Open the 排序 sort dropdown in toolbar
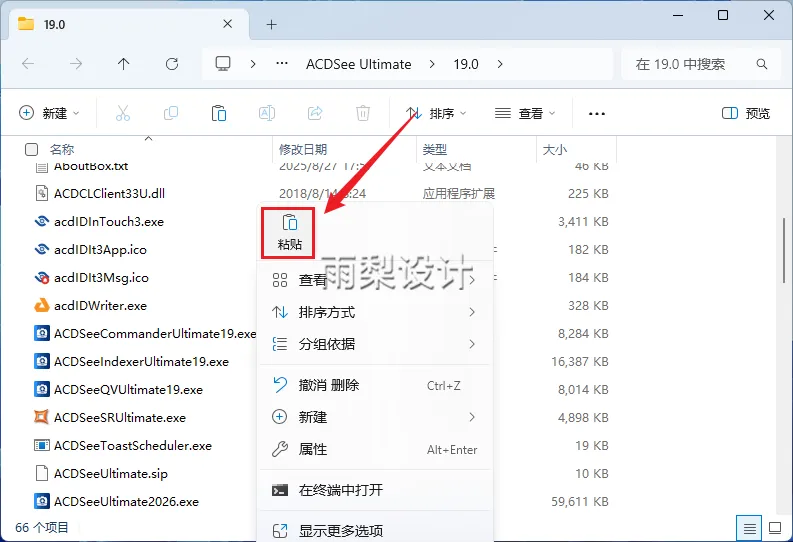The image size is (793, 542). [436, 113]
